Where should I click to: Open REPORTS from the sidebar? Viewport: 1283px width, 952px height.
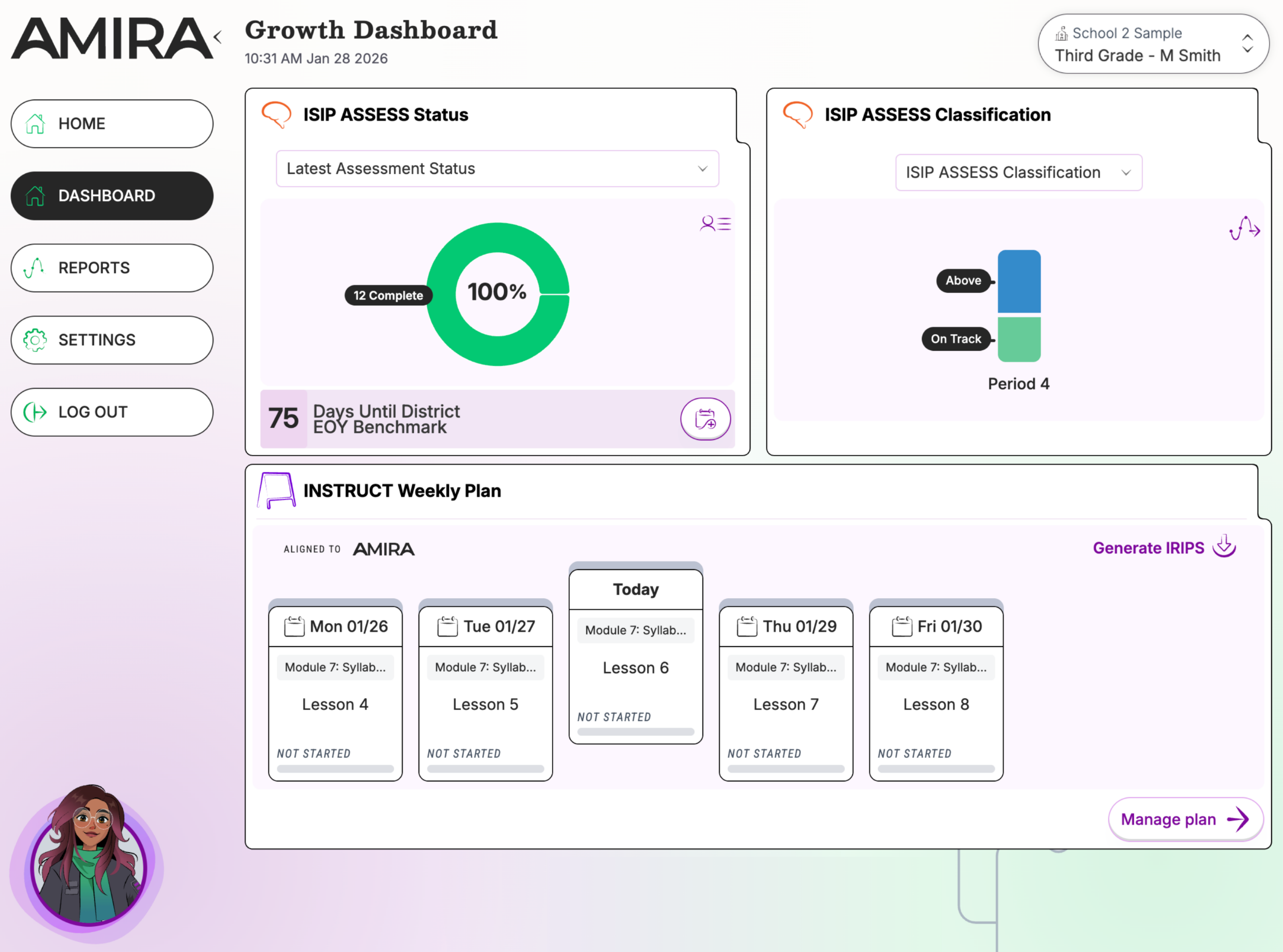[112, 268]
